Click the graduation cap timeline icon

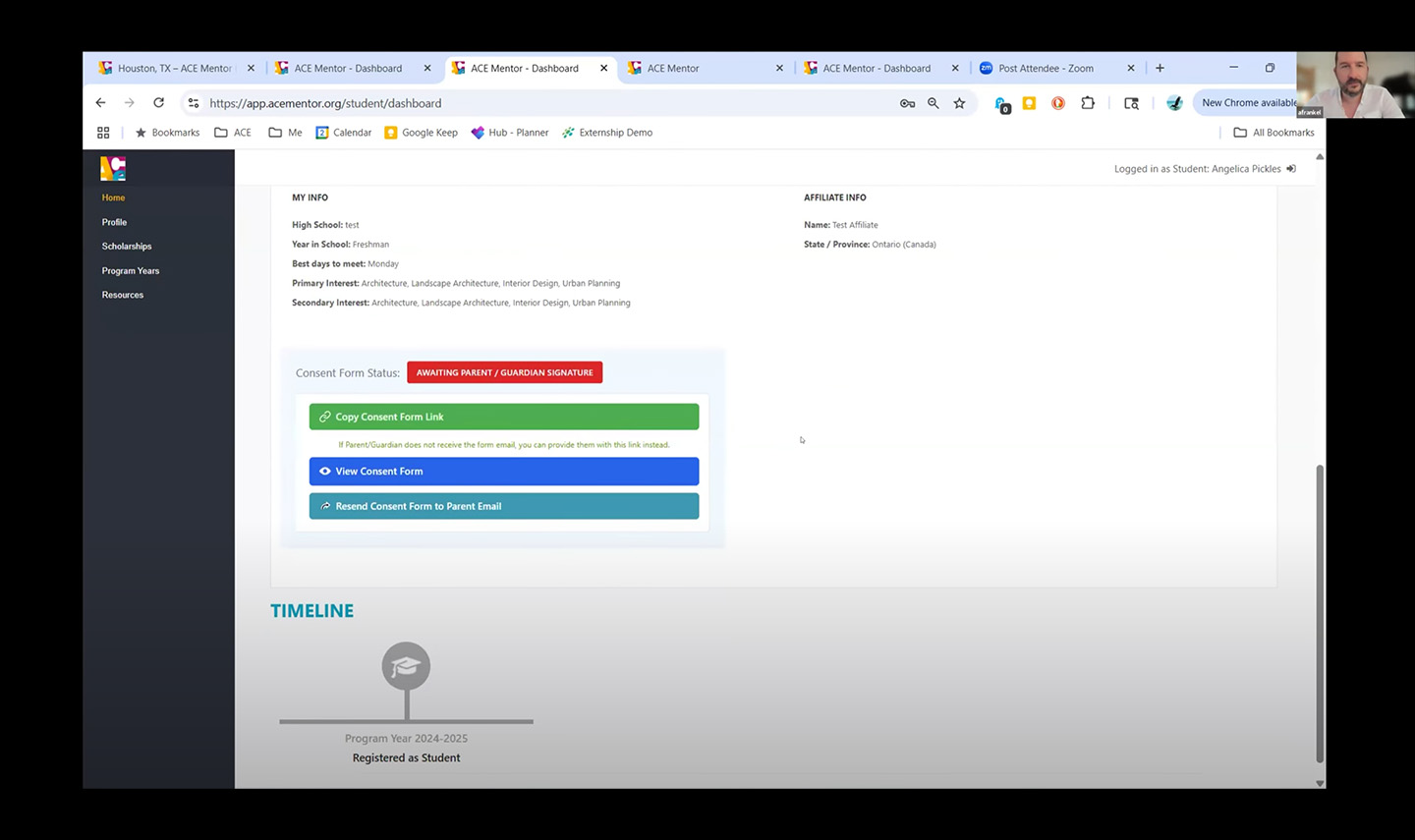pos(406,667)
